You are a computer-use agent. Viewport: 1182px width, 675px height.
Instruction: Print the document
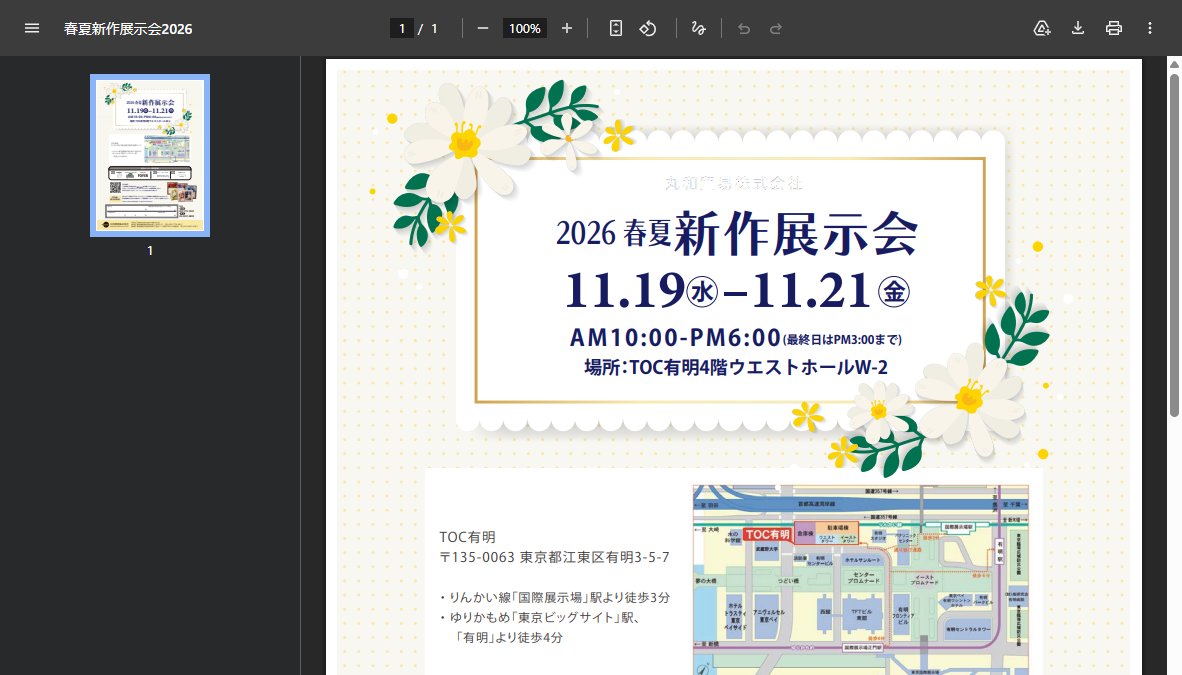(1113, 29)
